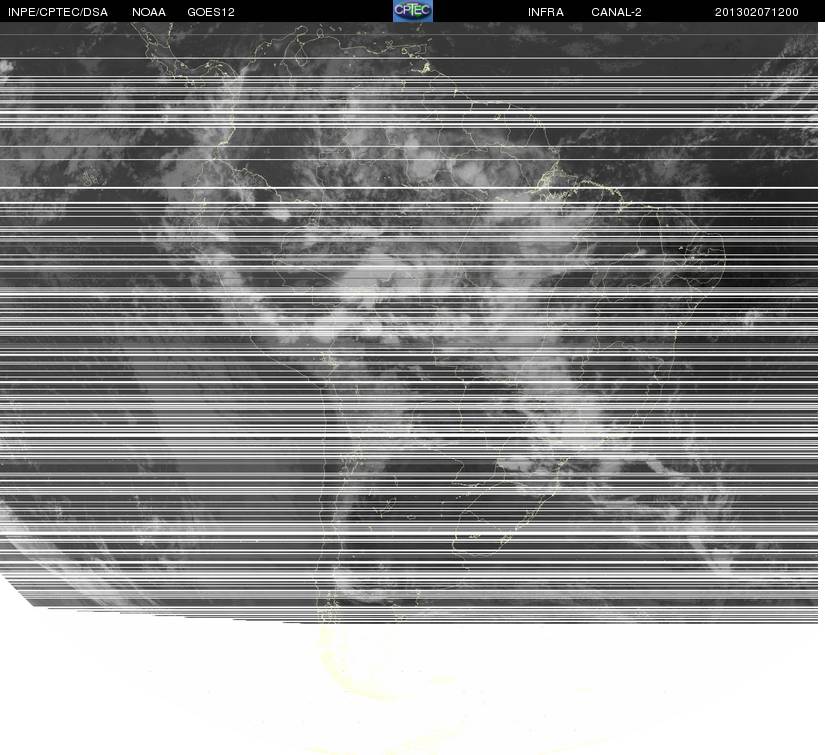Click the 201302071200 timestamp

click(757, 12)
